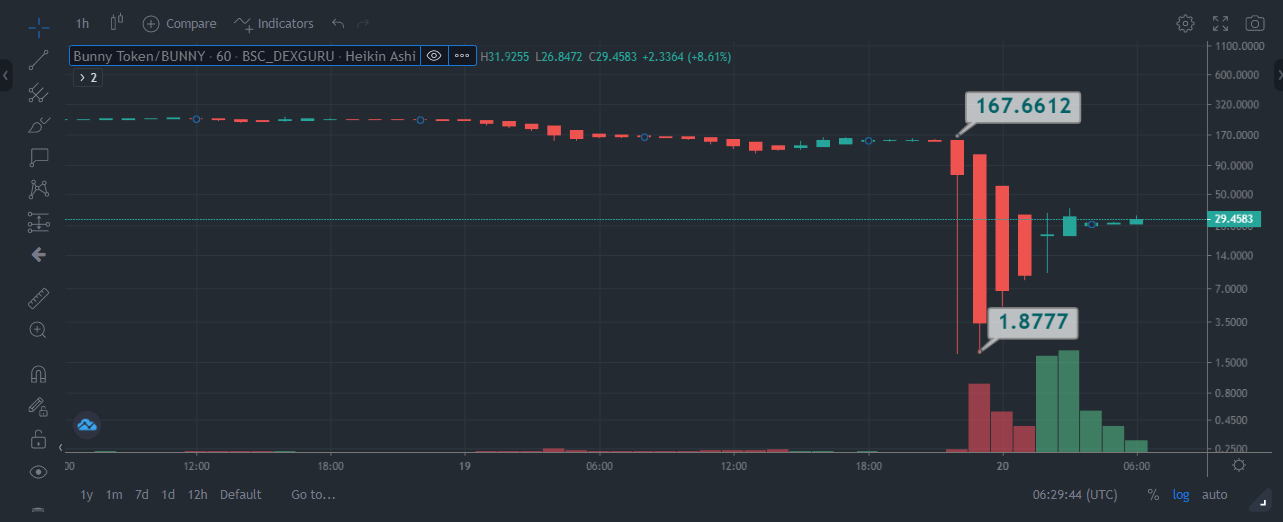Expand the right side panel arrow
1283x522 pixels.
click(x=1277, y=75)
